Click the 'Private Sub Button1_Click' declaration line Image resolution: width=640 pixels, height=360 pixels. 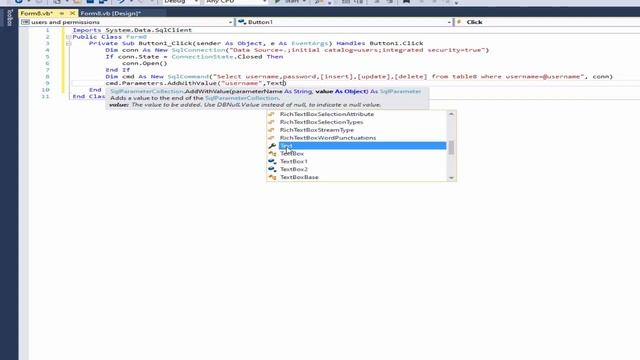(x=256, y=43)
